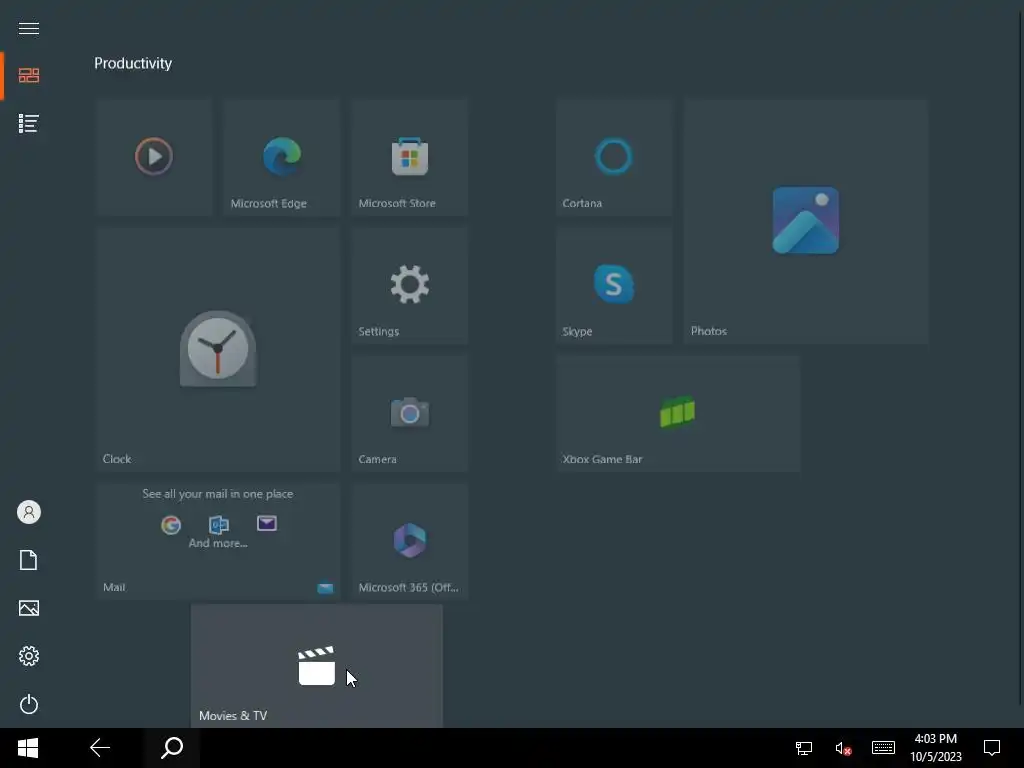Launch the Microsoft 365 (Office) tile
Viewport: 1024px width, 768px height.
pos(409,541)
